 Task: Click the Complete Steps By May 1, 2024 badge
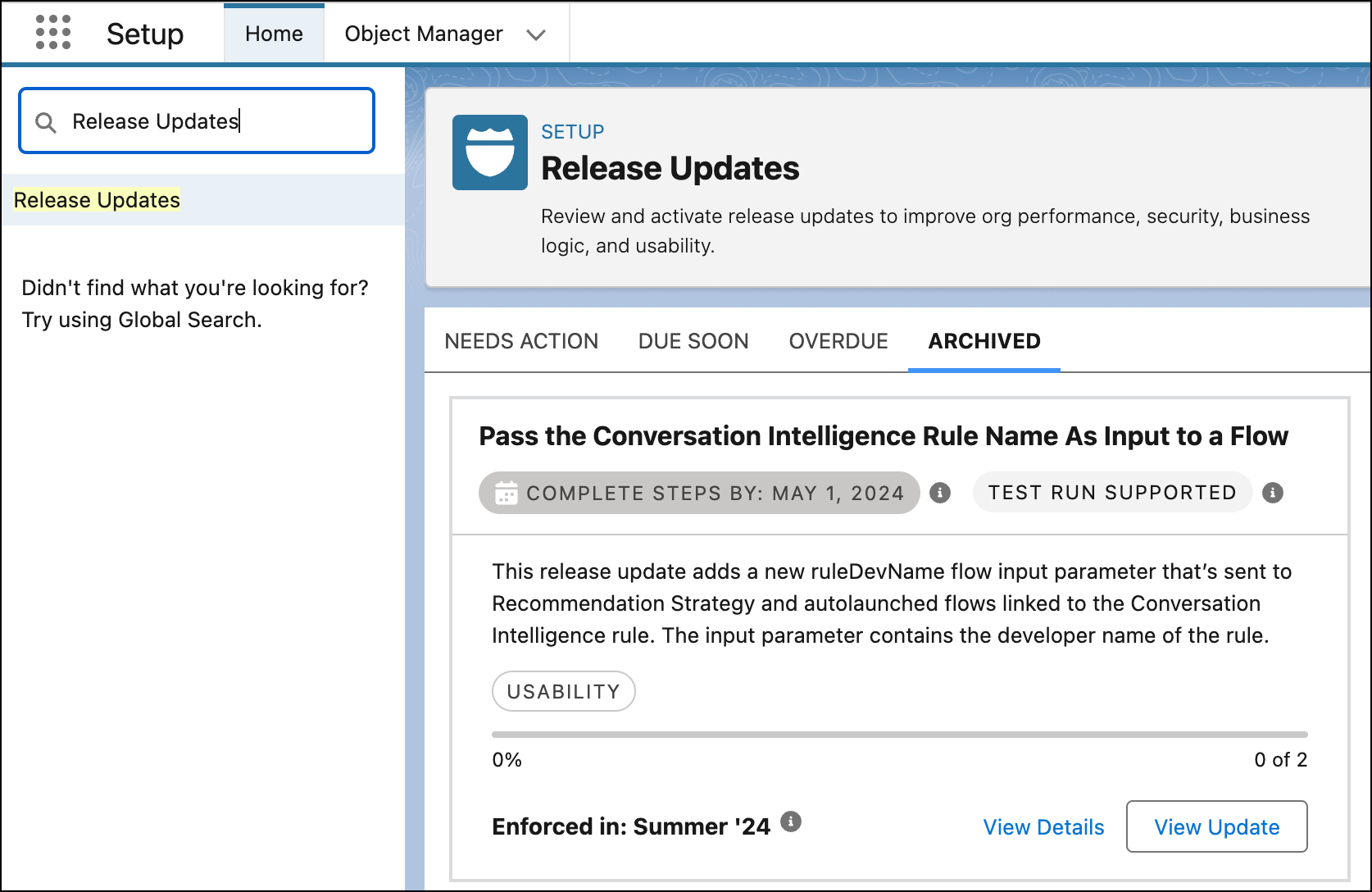[699, 493]
